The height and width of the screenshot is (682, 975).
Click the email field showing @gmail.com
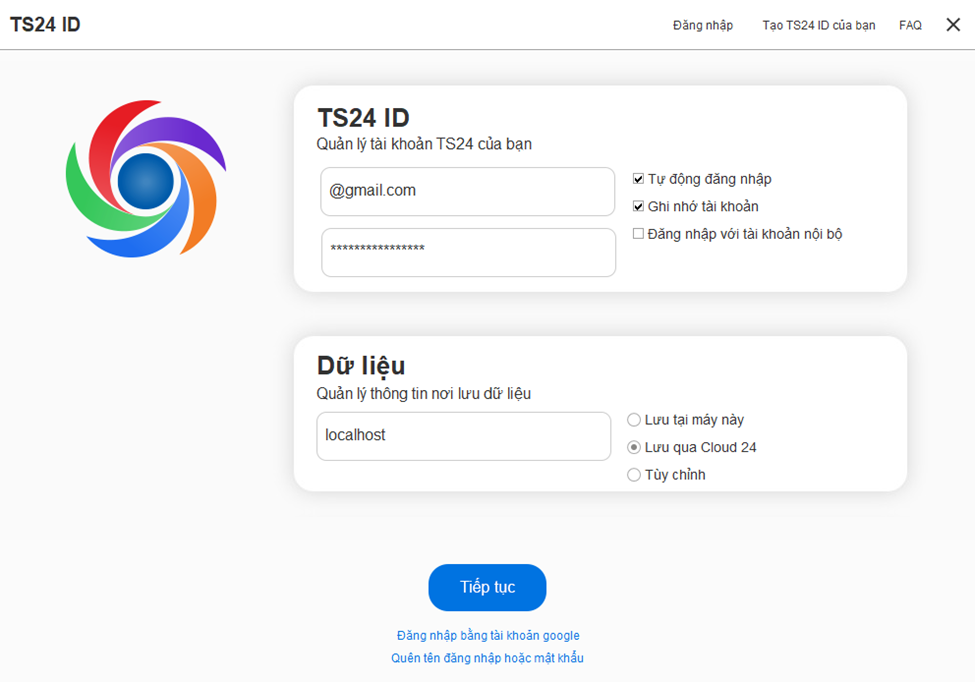[x=467, y=191]
